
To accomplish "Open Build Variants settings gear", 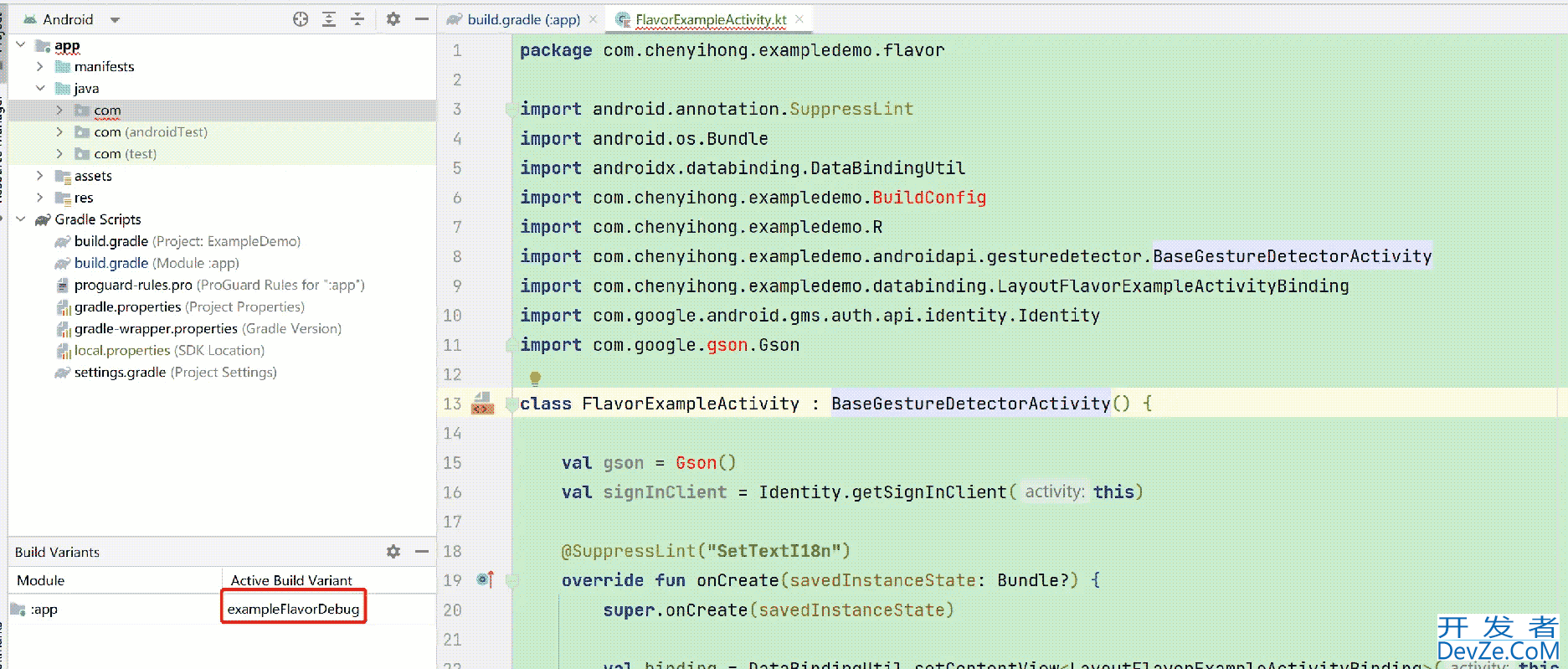I will [393, 551].
